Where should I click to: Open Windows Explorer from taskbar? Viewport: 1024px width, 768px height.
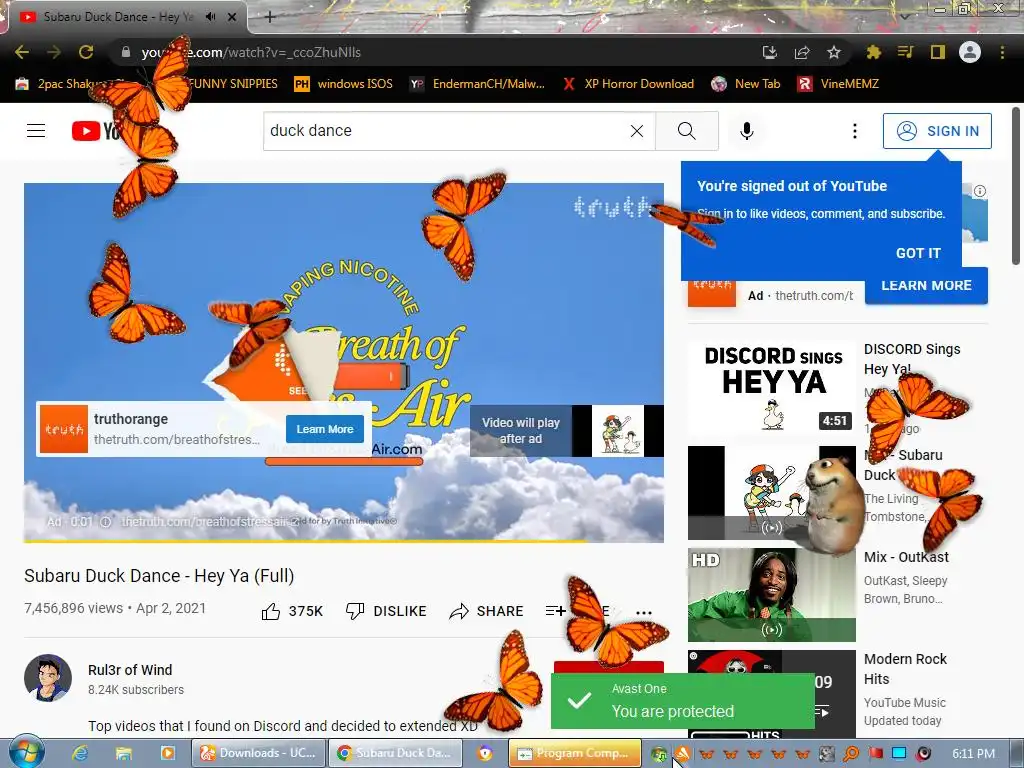coord(123,753)
